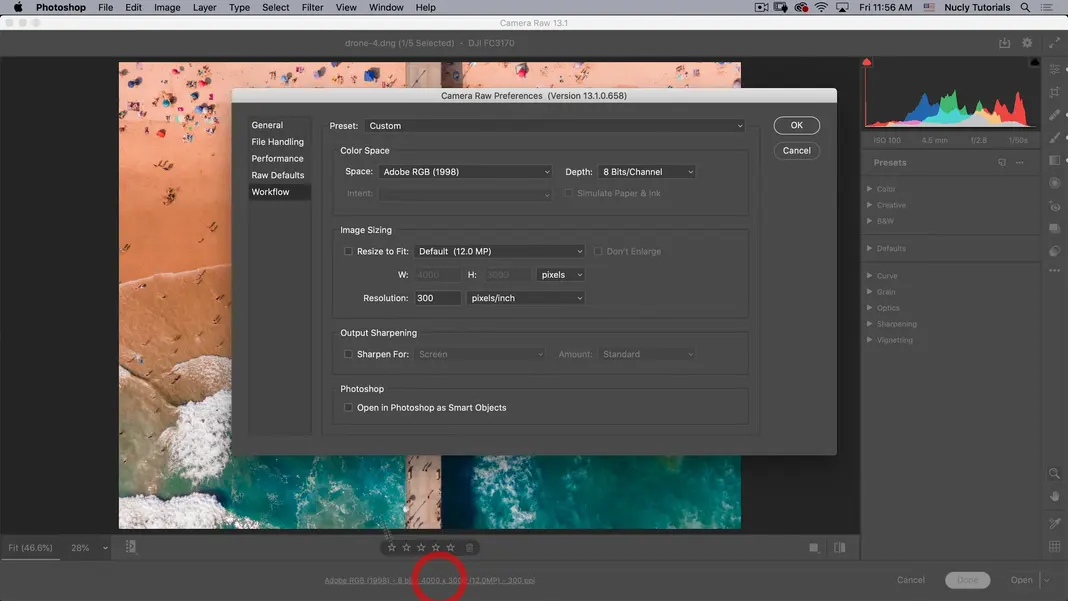Switch to General preferences section
Screen dimensions: 1068x601
point(267,125)
